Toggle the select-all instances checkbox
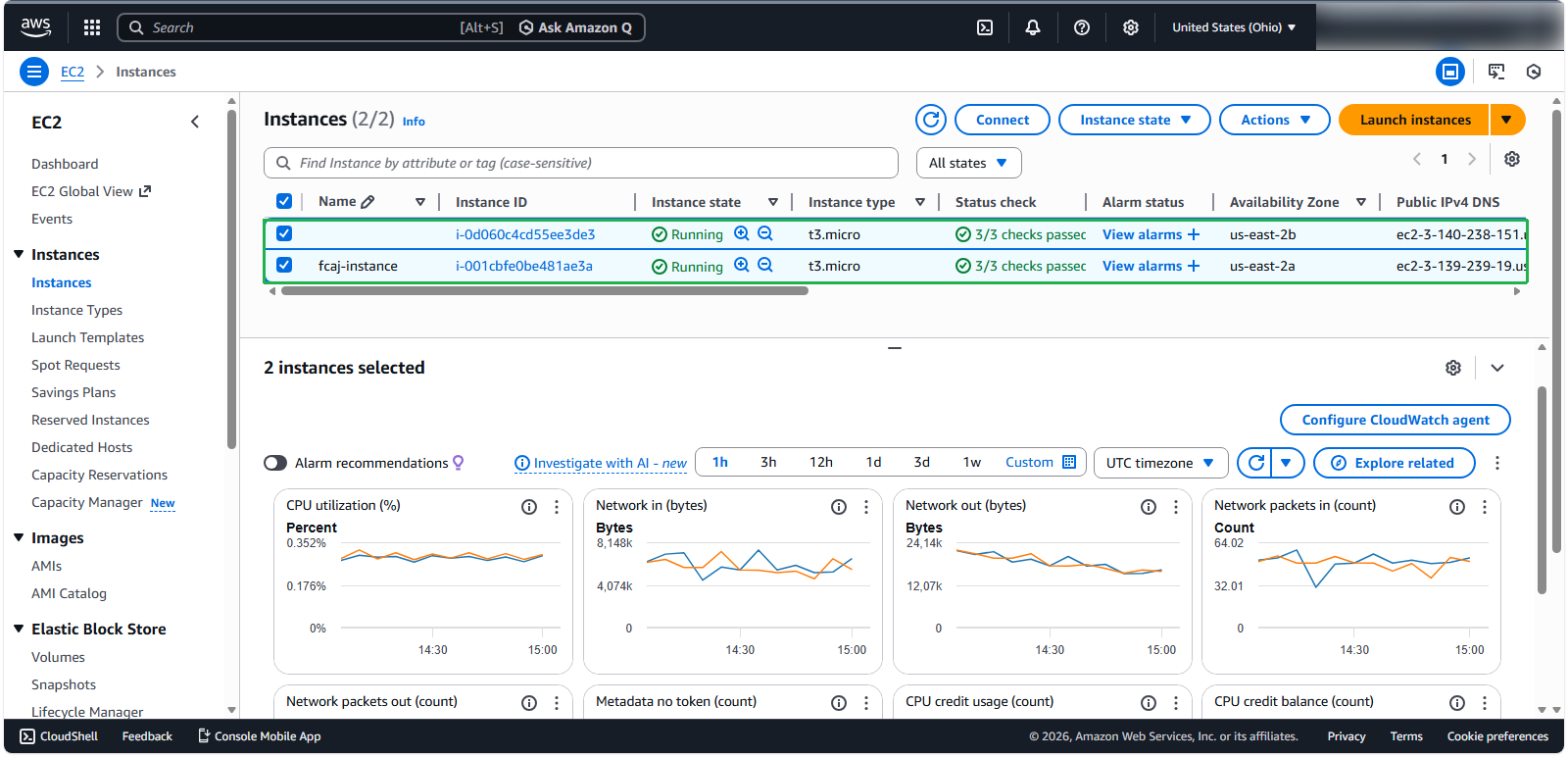This screenshot has height=757, width=1568. [x=284, y=201]
